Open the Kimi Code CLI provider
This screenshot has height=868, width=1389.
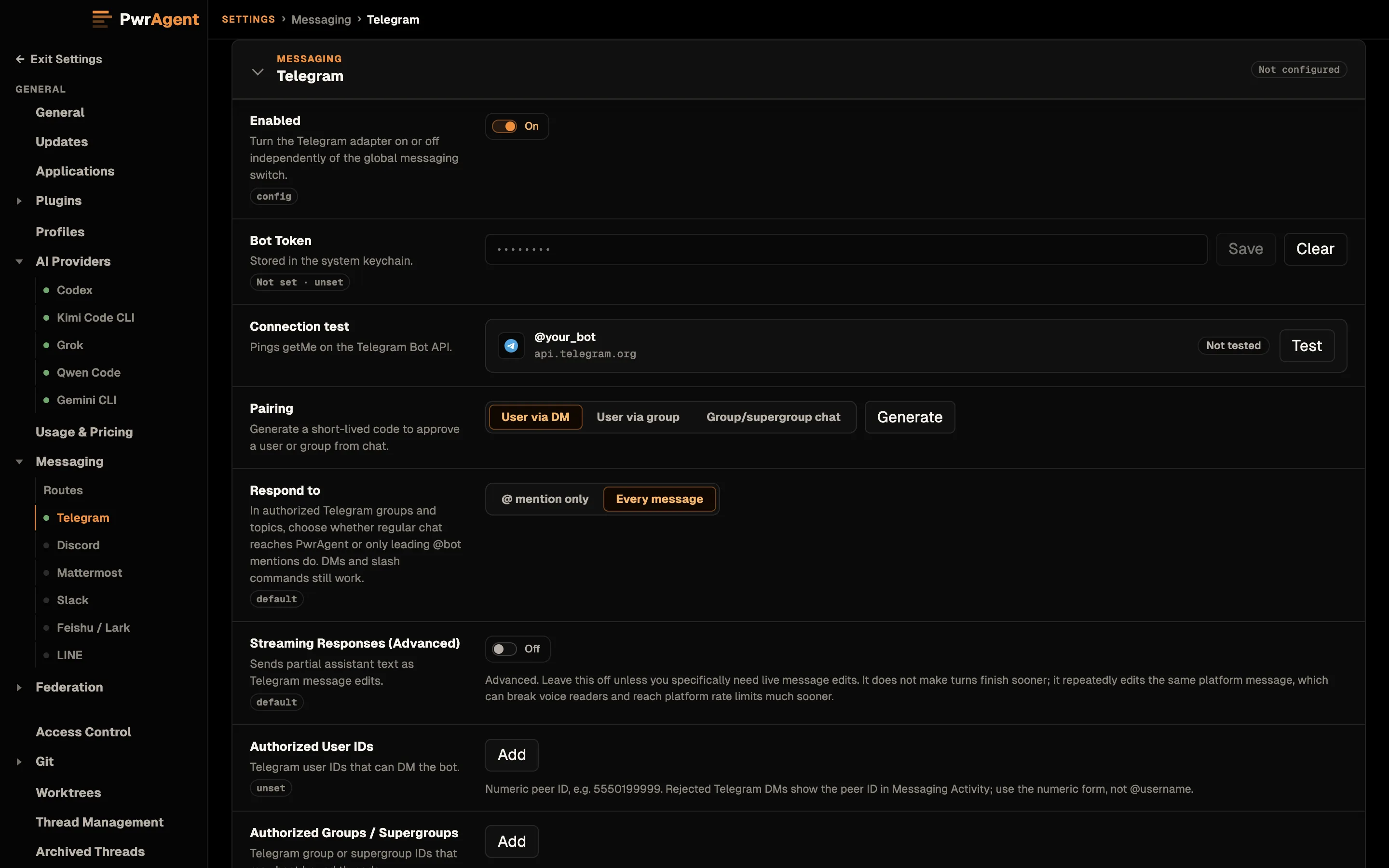click(96, 317)
